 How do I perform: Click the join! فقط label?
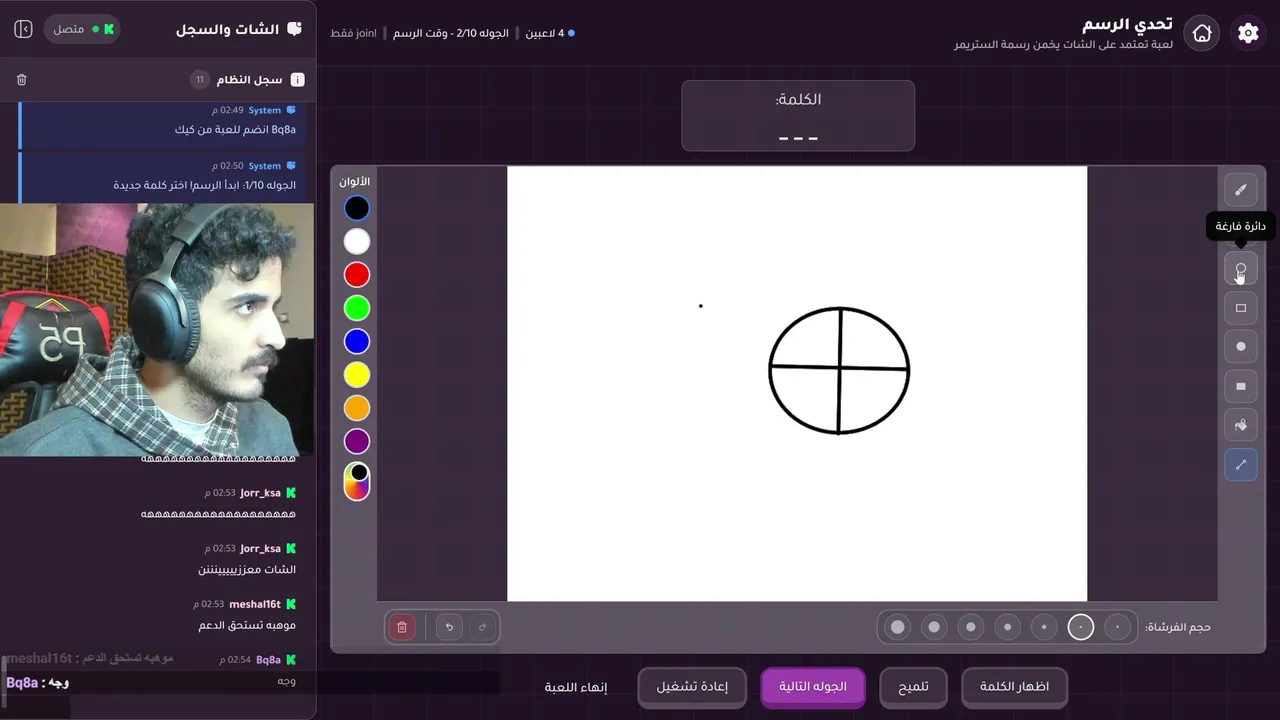pyautogui.click(x=354, y=33)
